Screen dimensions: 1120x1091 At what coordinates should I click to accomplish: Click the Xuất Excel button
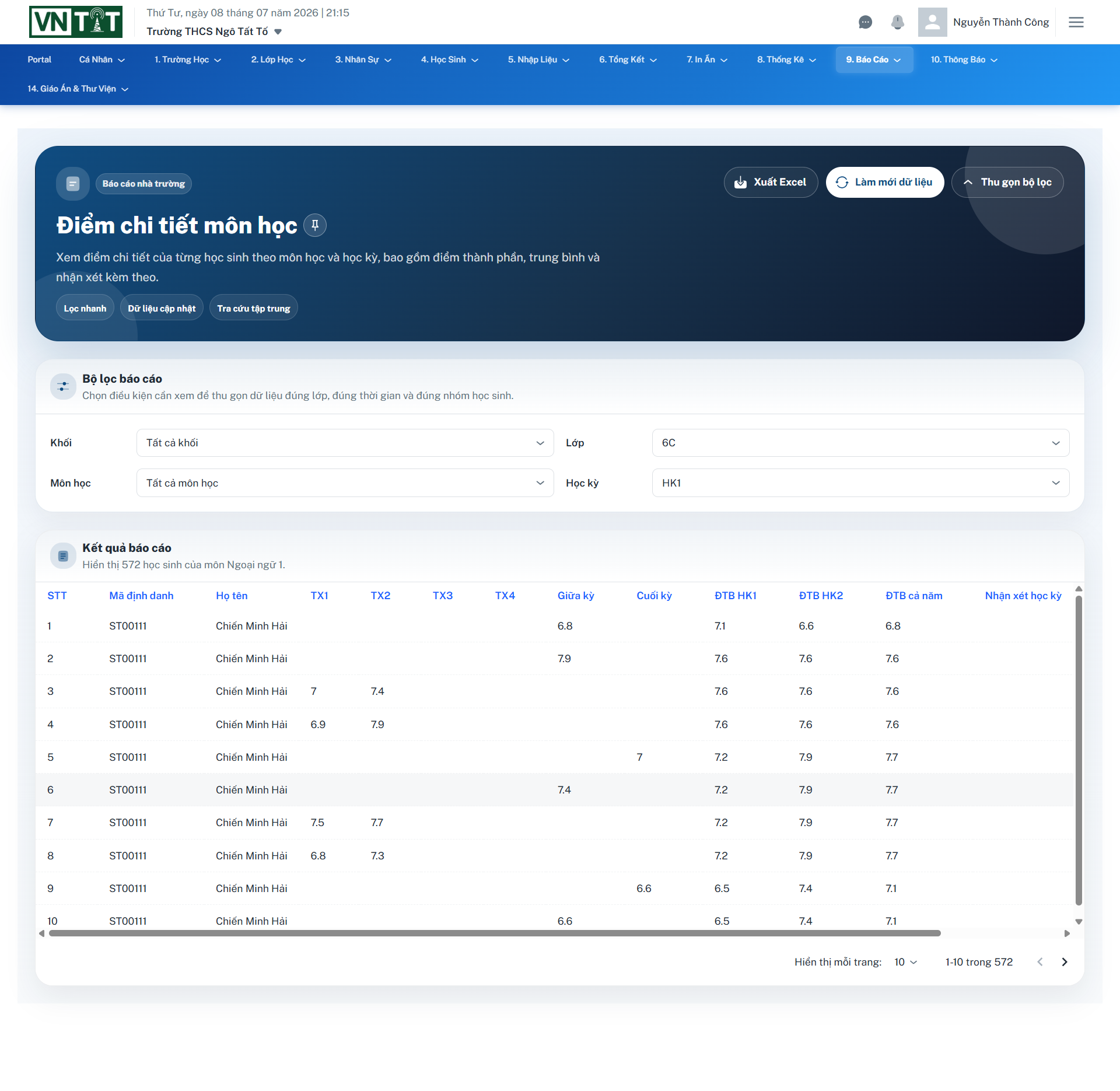[771, 183]
